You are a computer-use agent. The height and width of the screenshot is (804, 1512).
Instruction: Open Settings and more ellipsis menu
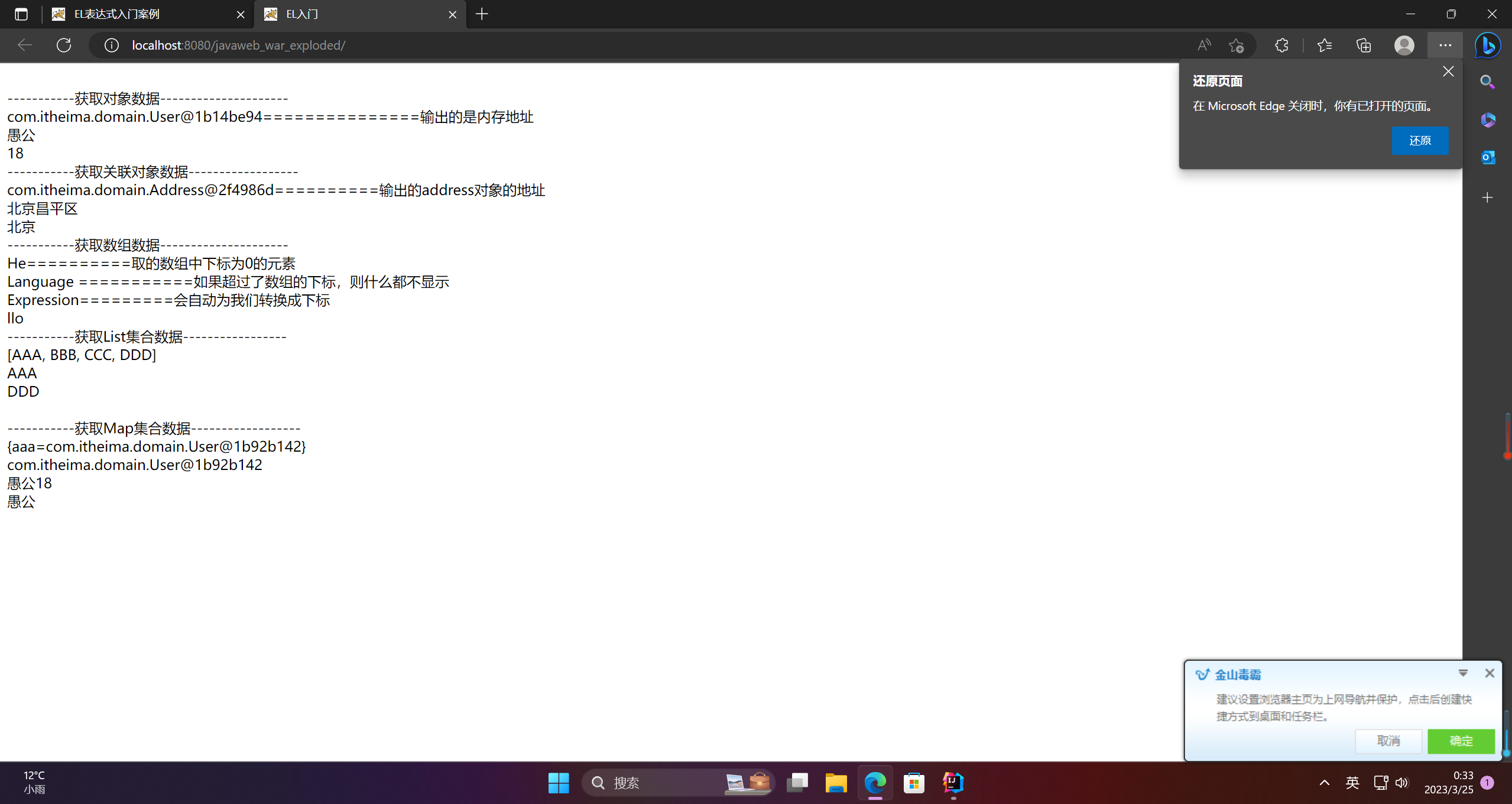pos(1445,45)
